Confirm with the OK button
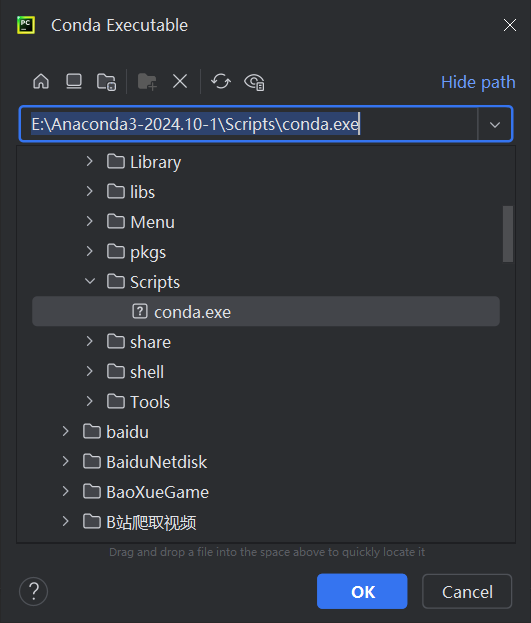The image size is (531, 623). point(362,591)
